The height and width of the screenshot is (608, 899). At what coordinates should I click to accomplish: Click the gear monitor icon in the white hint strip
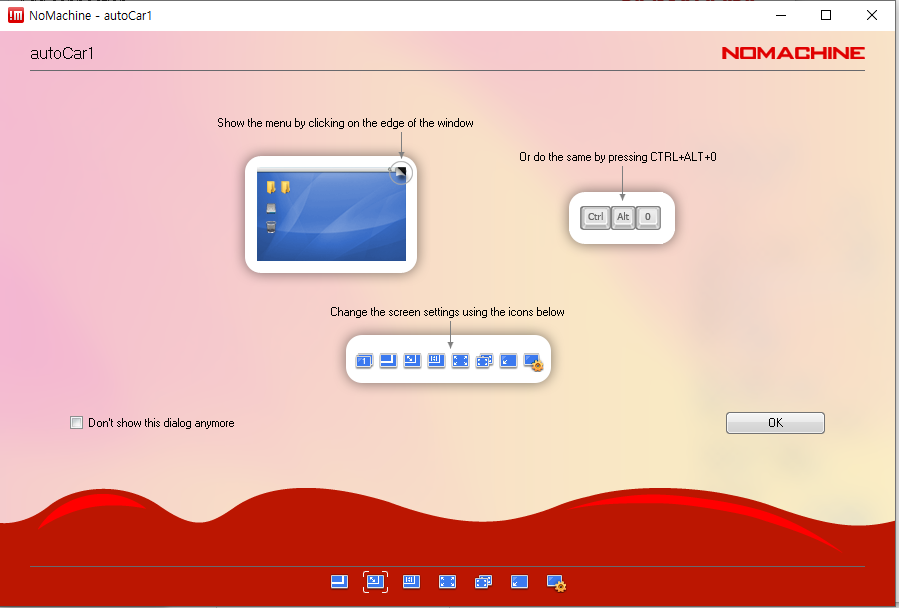(533, 361)
